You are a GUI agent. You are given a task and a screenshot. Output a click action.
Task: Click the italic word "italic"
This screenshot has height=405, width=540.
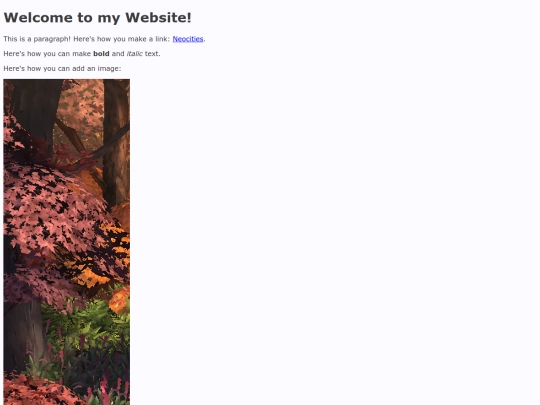[135, 54]
